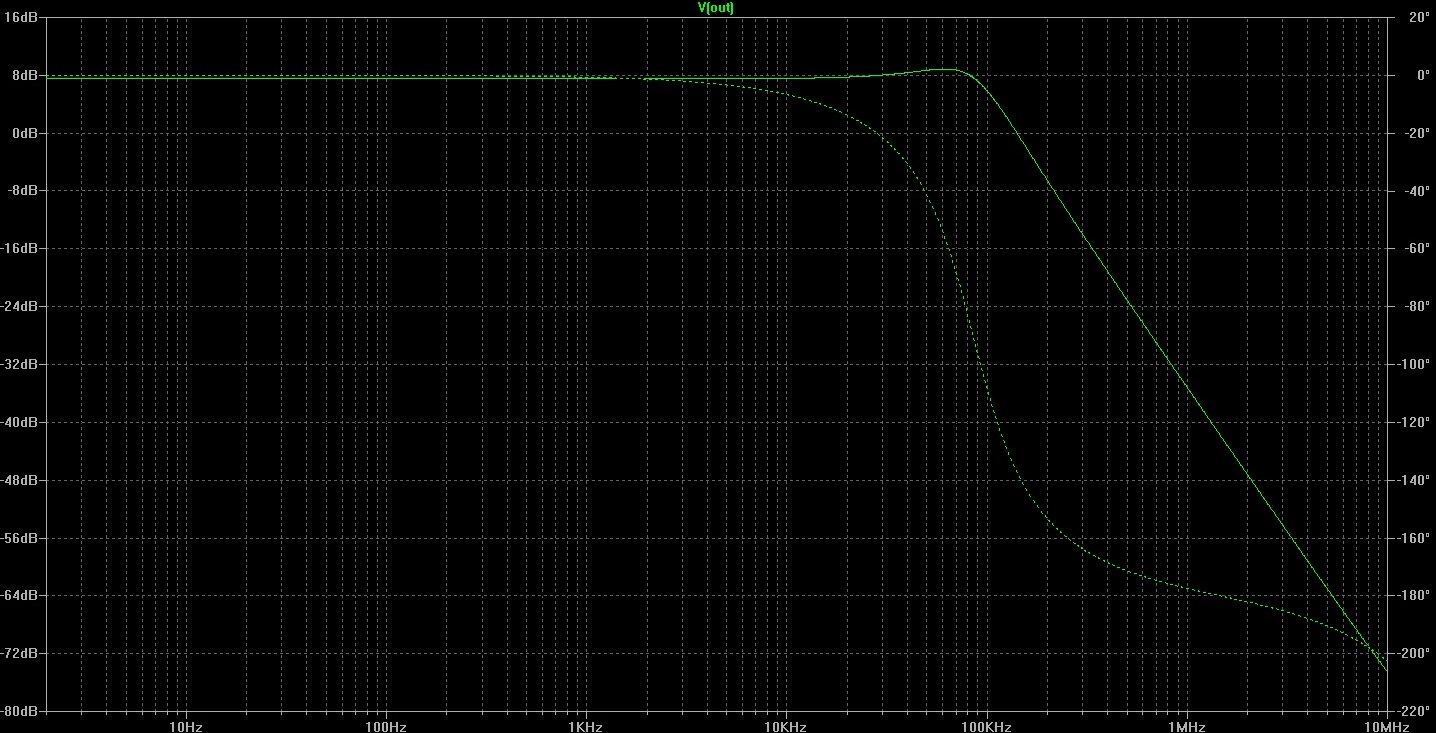Image resolution: width=1436 pixels, height=733 pixels.
Task: Click the 1KHz frequency axis label
Action: (x=586, y=726)
